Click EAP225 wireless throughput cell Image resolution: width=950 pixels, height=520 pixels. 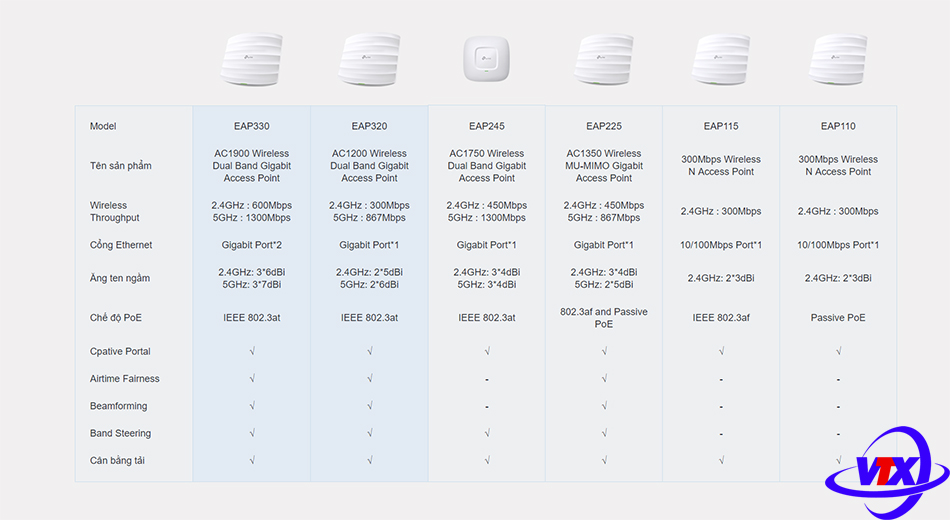603,212
